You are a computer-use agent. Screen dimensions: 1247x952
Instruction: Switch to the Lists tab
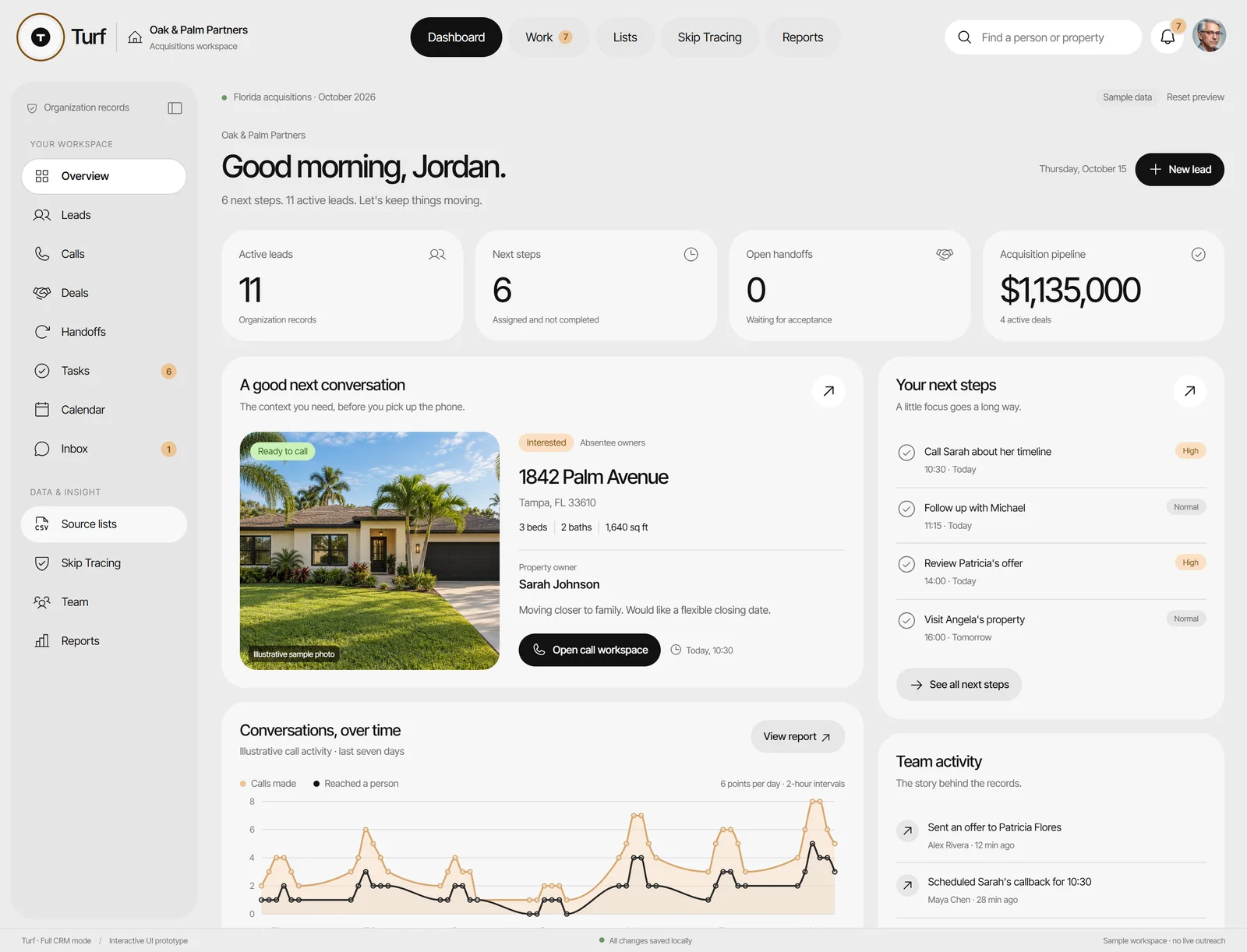[x=625, y=37]
